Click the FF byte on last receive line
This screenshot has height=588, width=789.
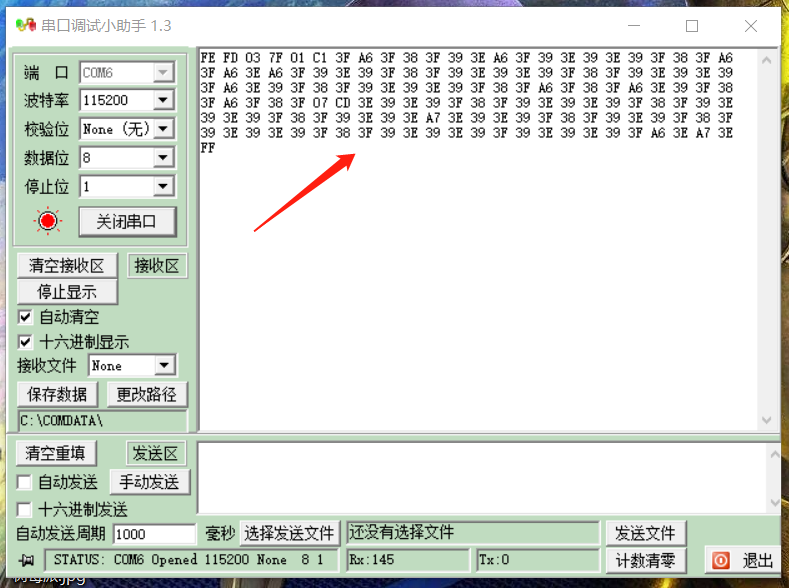click(x=208, y=148)
